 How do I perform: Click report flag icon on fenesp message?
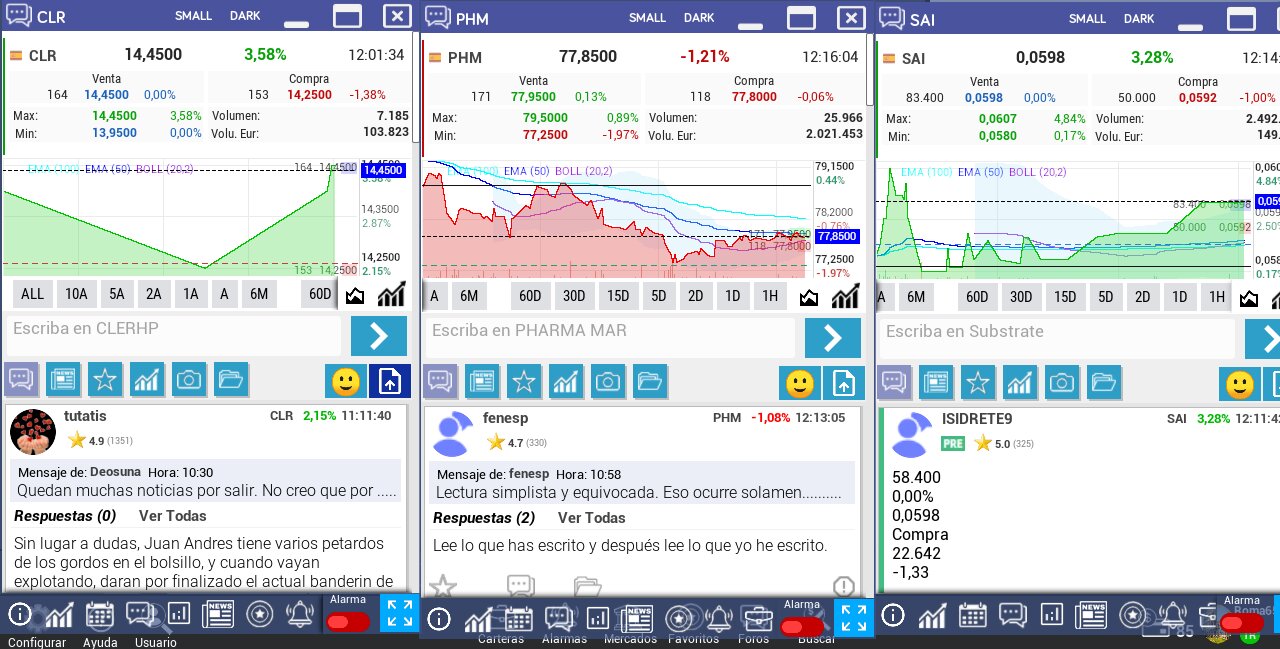[844, 586]
